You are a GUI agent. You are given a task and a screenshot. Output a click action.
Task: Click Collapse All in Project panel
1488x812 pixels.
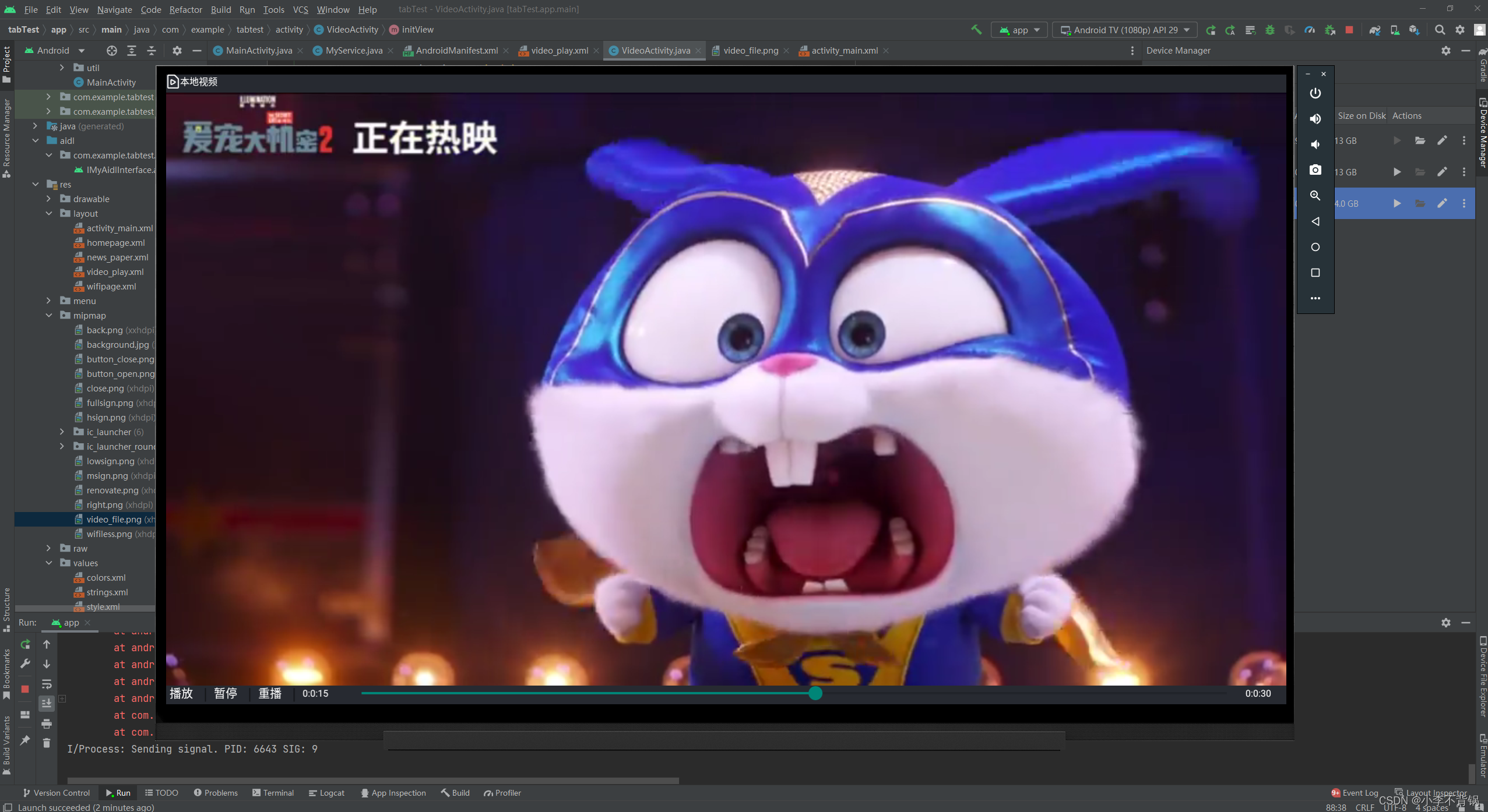click(x=152, y=51)
